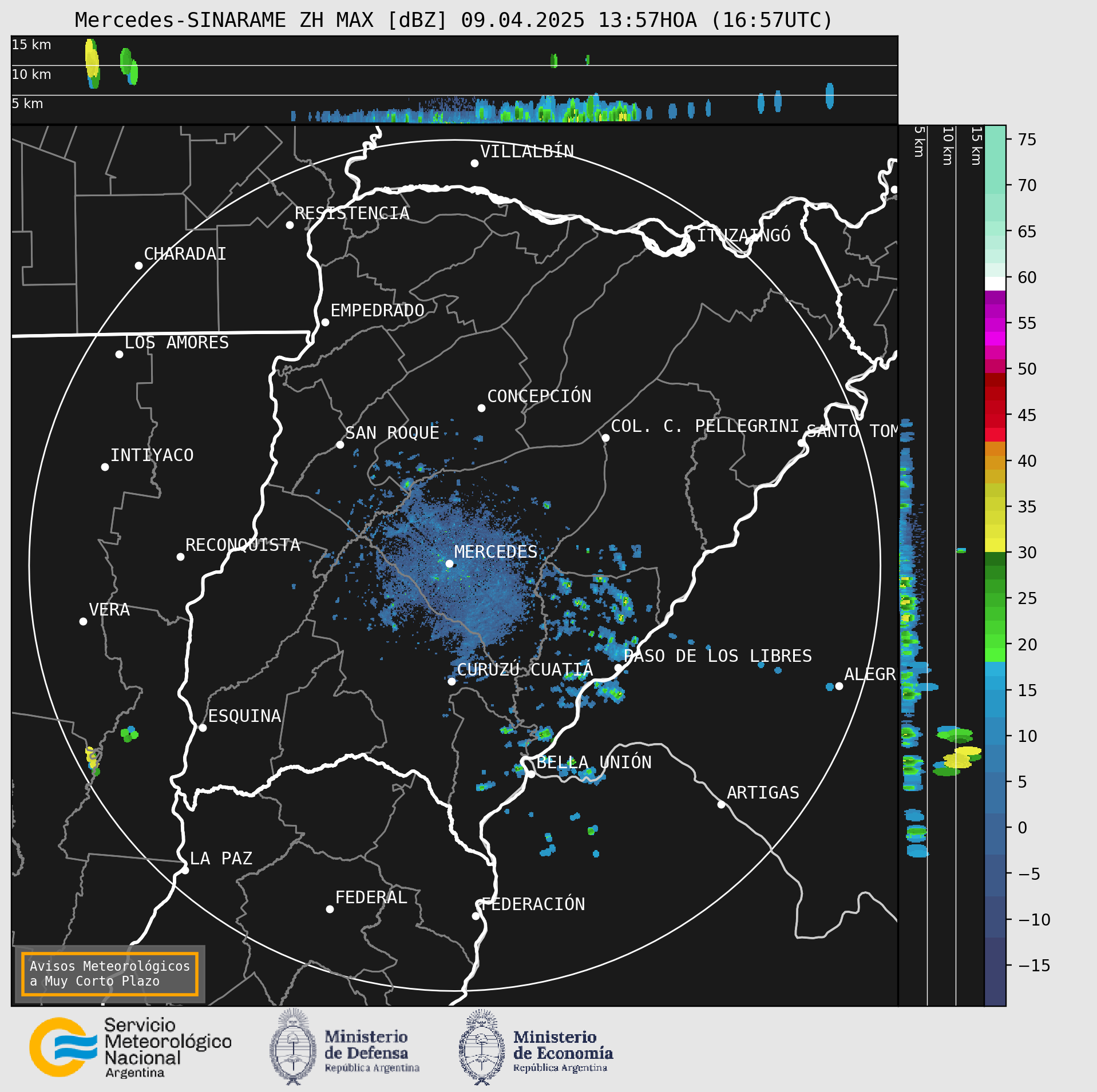Click the 15 km label in top cross-section
The width and height of the screenshot is (1097, 1092).
31,45
